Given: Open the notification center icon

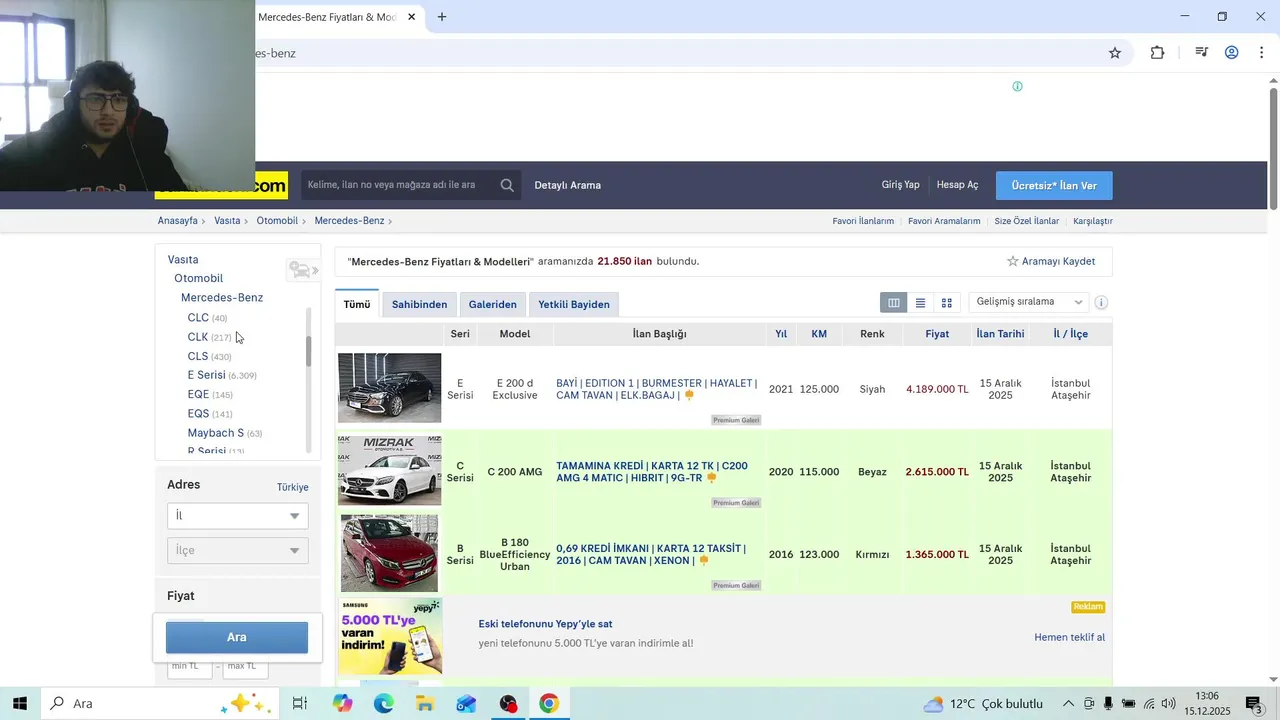Looking at the screenshot, I should point(1255,704).
